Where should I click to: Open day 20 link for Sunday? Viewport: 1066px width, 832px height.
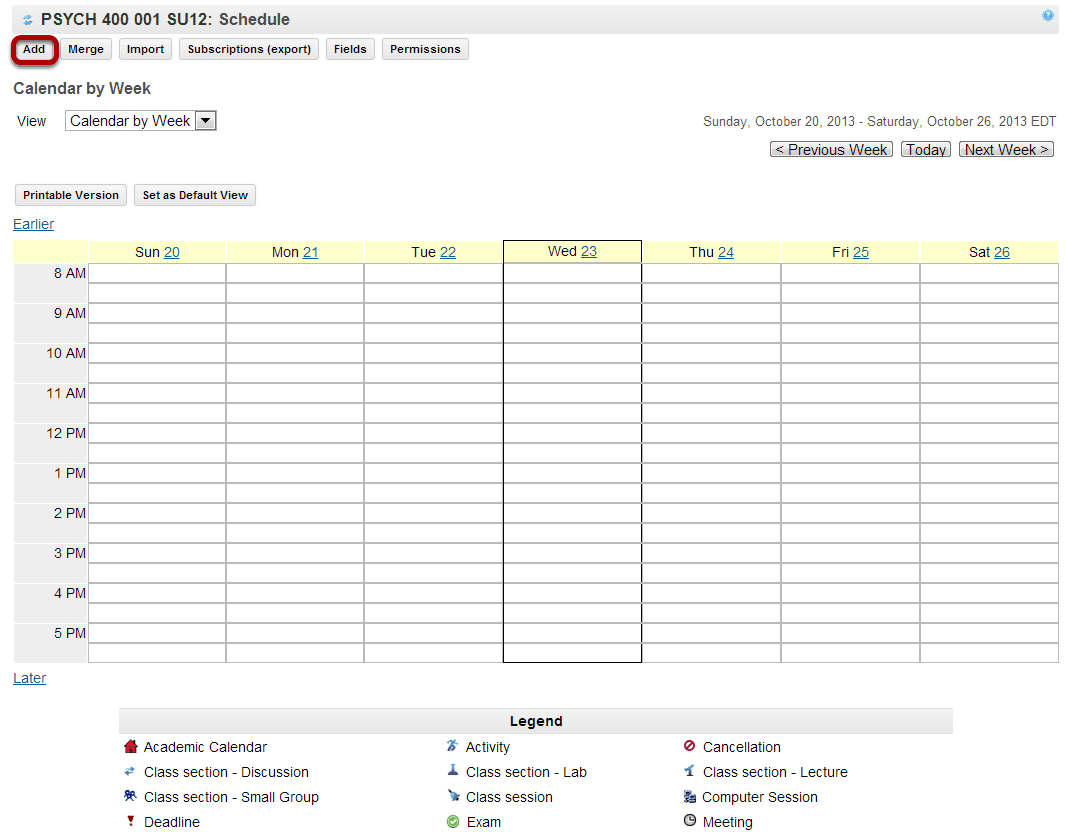172,252
